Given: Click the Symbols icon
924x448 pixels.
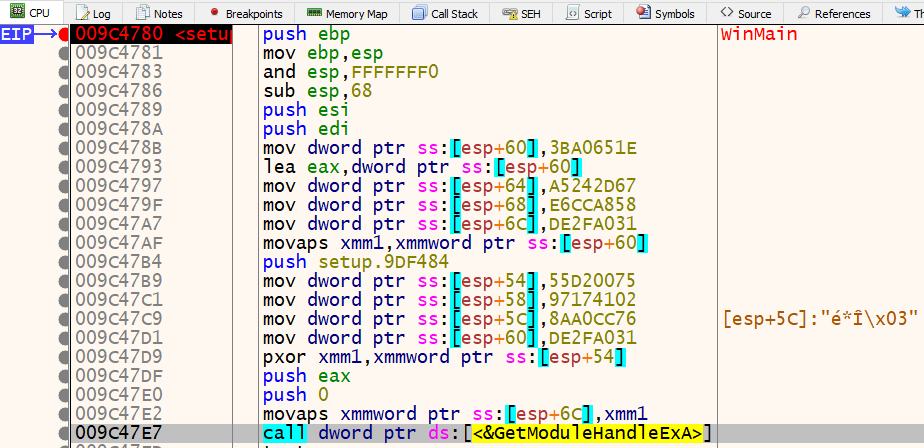Looking at the screenshot, I should tap(644, 12).
